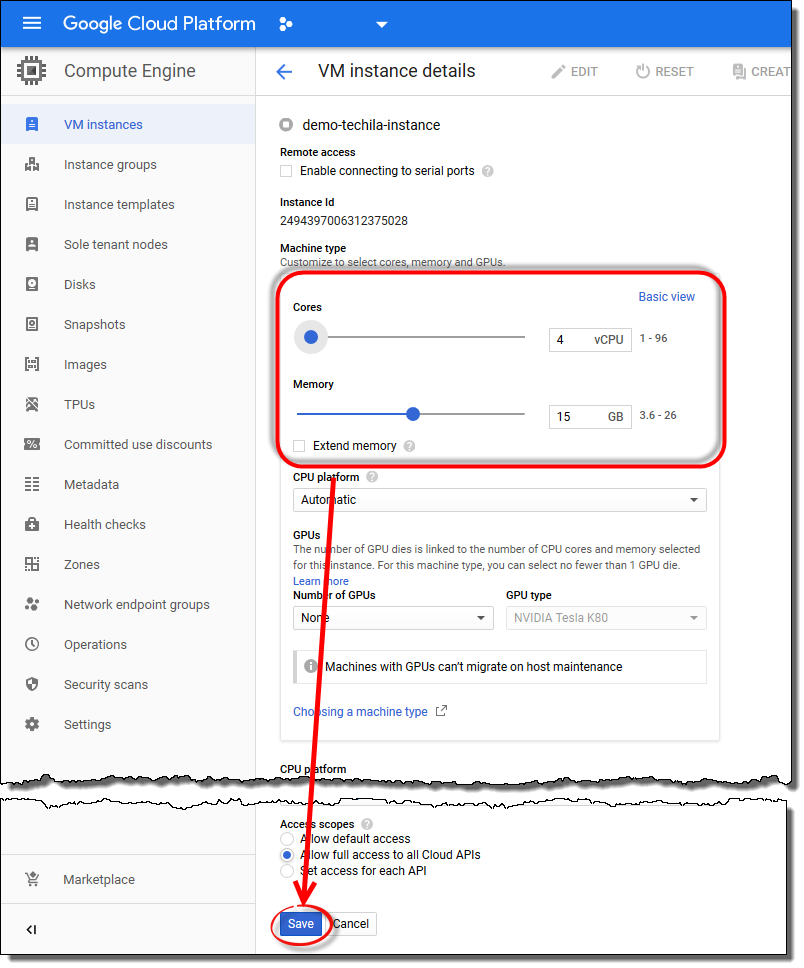Collapse the sidebar with the bottom arrow icon
804x968 pixels.
tap(31, 930)
